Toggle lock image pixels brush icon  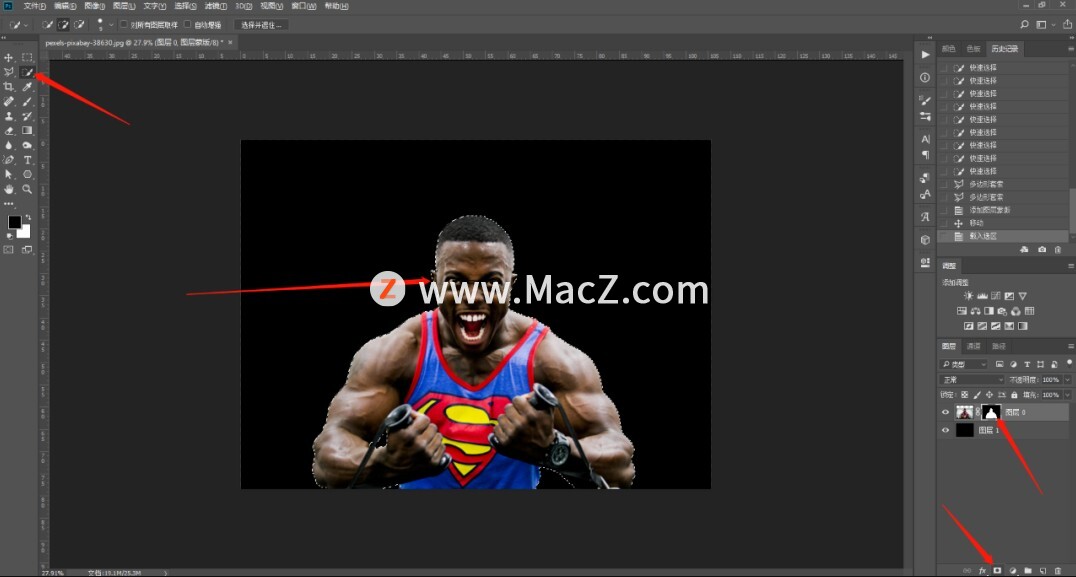point(977,395)
